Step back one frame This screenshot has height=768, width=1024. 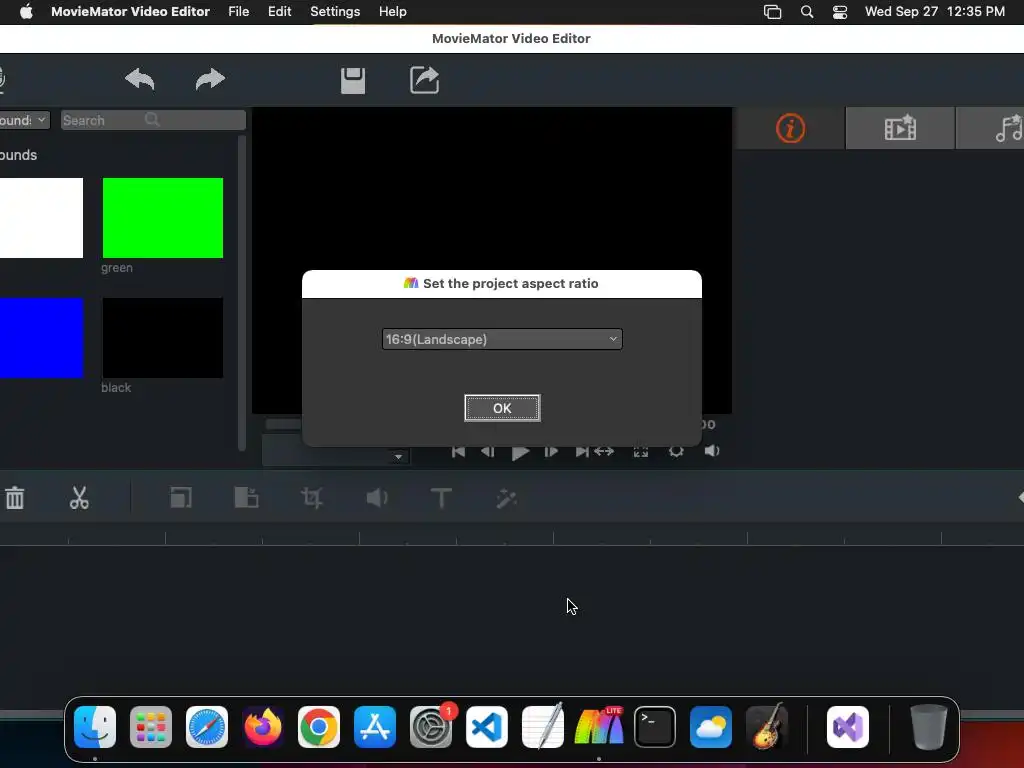[x=487, y=451]
